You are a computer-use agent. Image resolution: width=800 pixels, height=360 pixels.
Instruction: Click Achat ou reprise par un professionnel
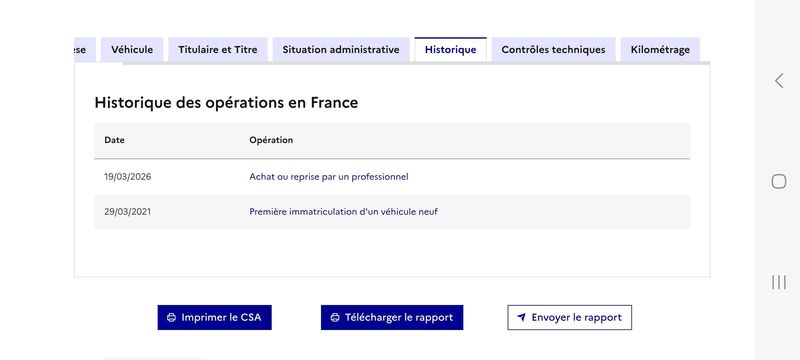pos(329,177)
